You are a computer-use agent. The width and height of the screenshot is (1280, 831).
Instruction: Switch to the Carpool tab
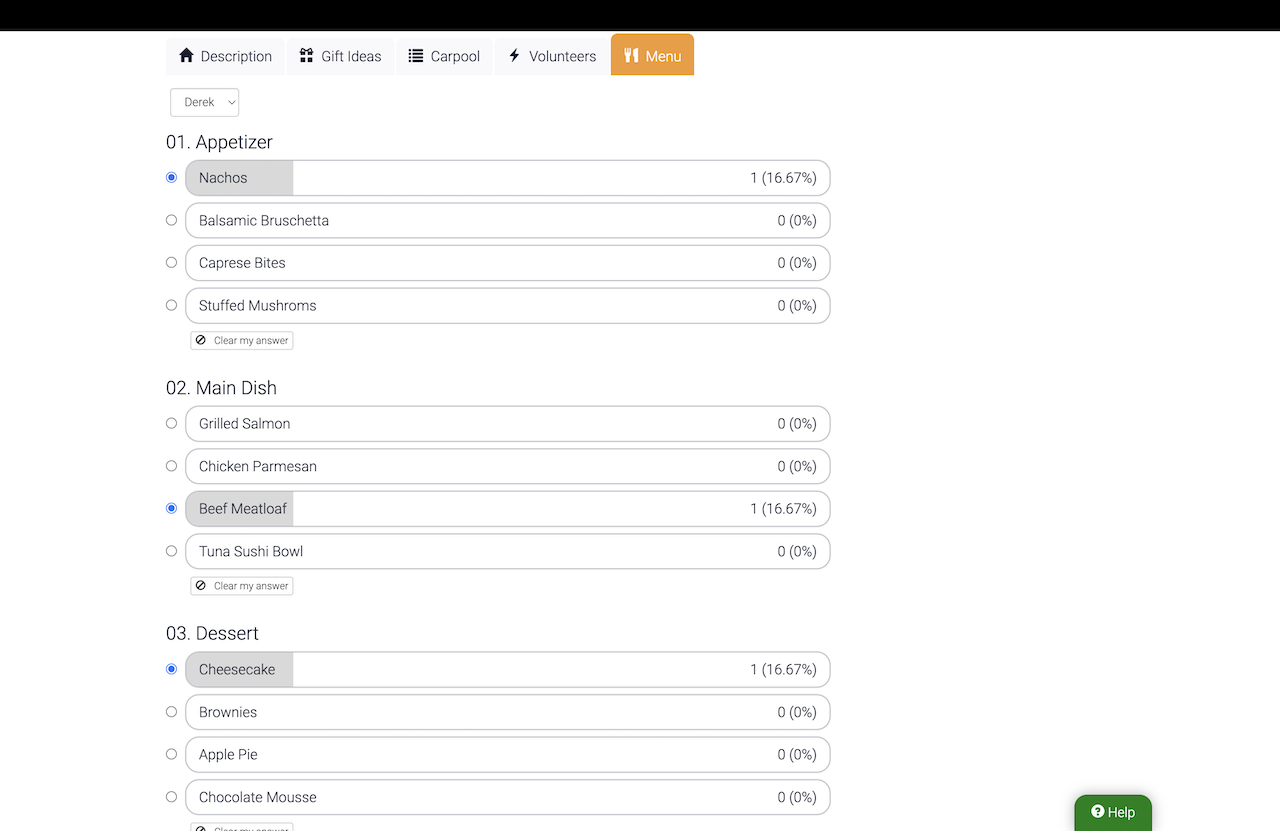point(444,56)
